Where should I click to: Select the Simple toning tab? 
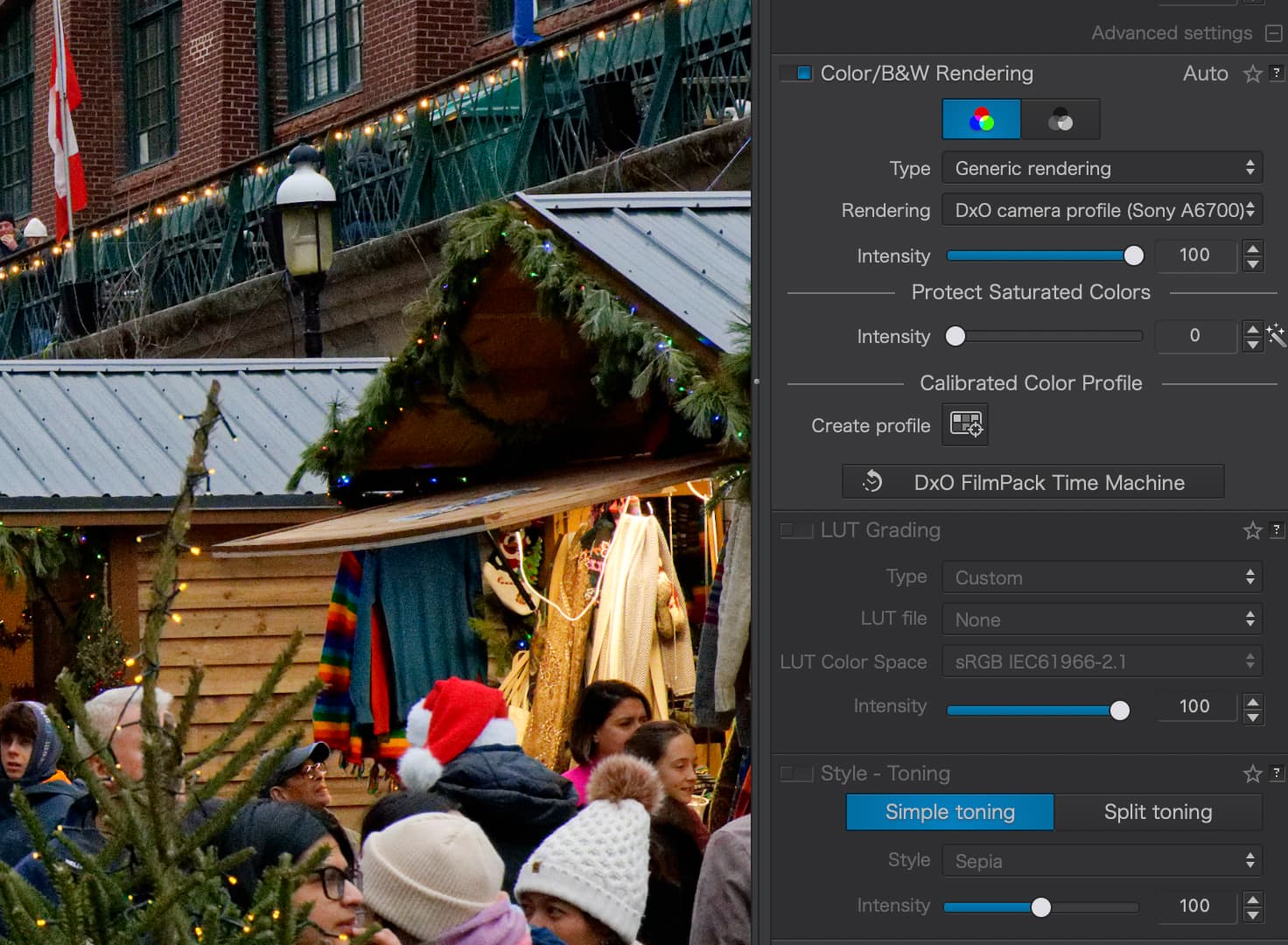click(x=949, y=812)
